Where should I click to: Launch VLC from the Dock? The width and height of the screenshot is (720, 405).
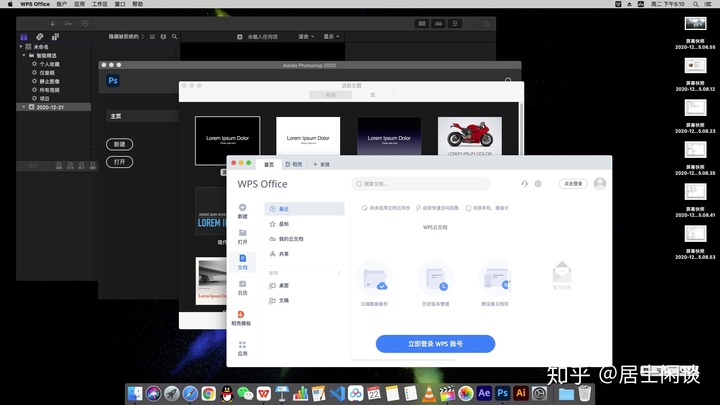click(429, 394)
